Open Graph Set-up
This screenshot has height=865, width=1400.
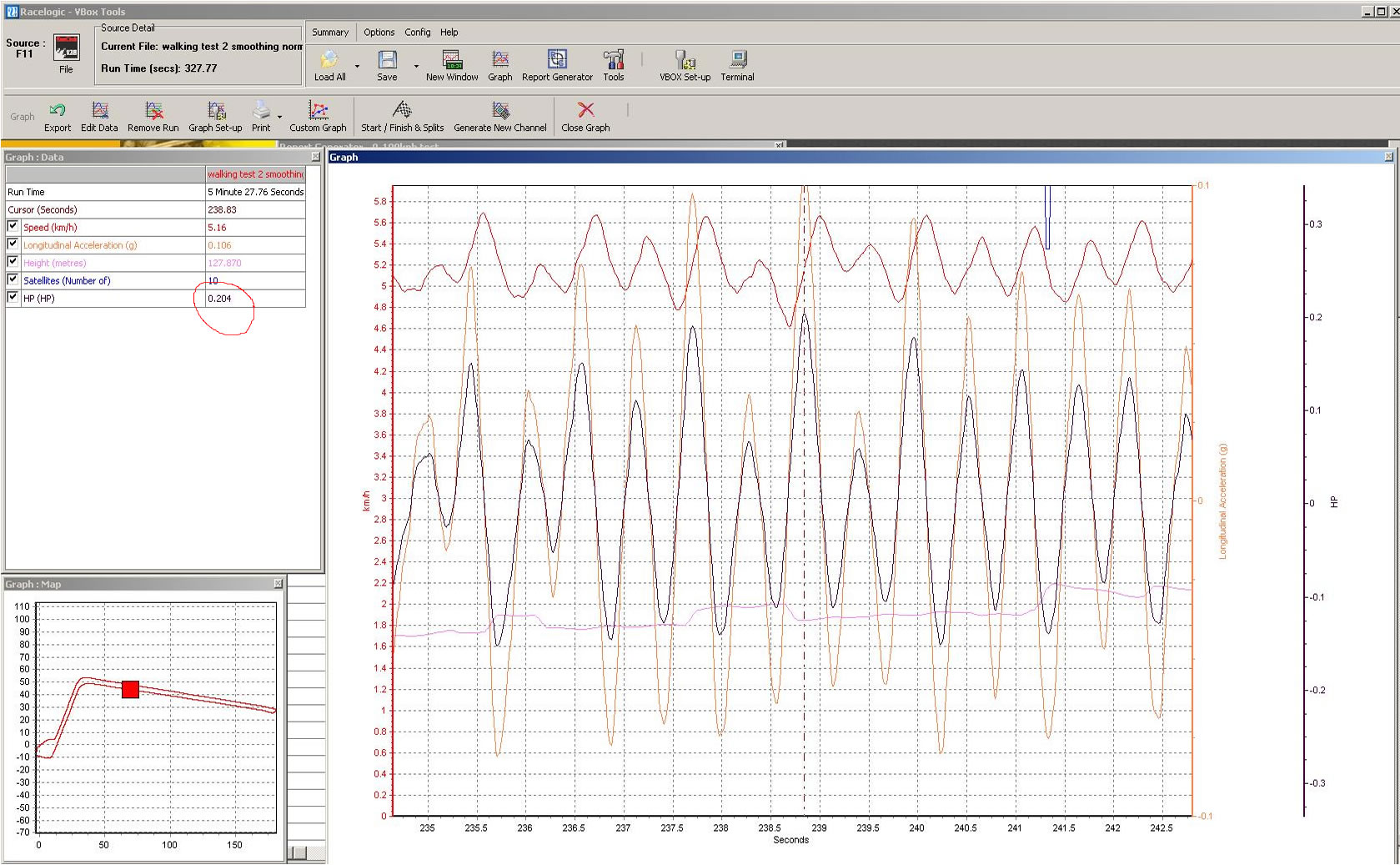pos(215,111)
